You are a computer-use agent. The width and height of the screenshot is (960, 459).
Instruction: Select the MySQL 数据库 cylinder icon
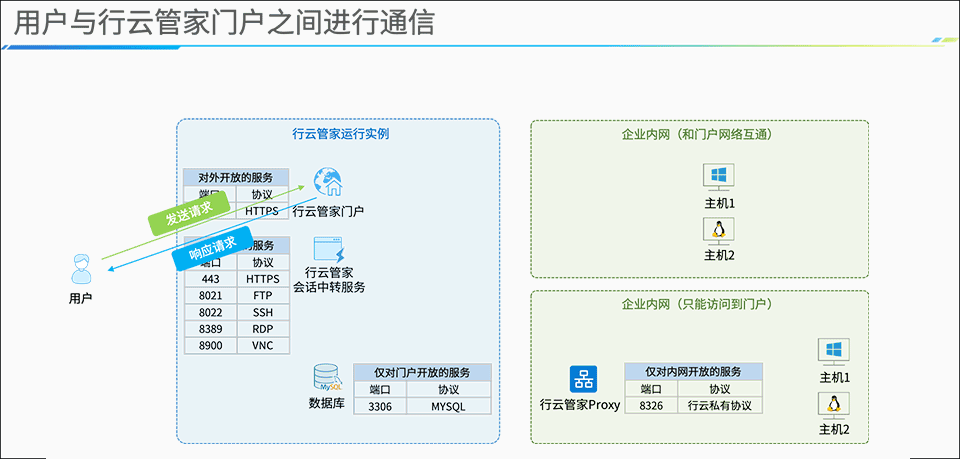click(328, 379)
